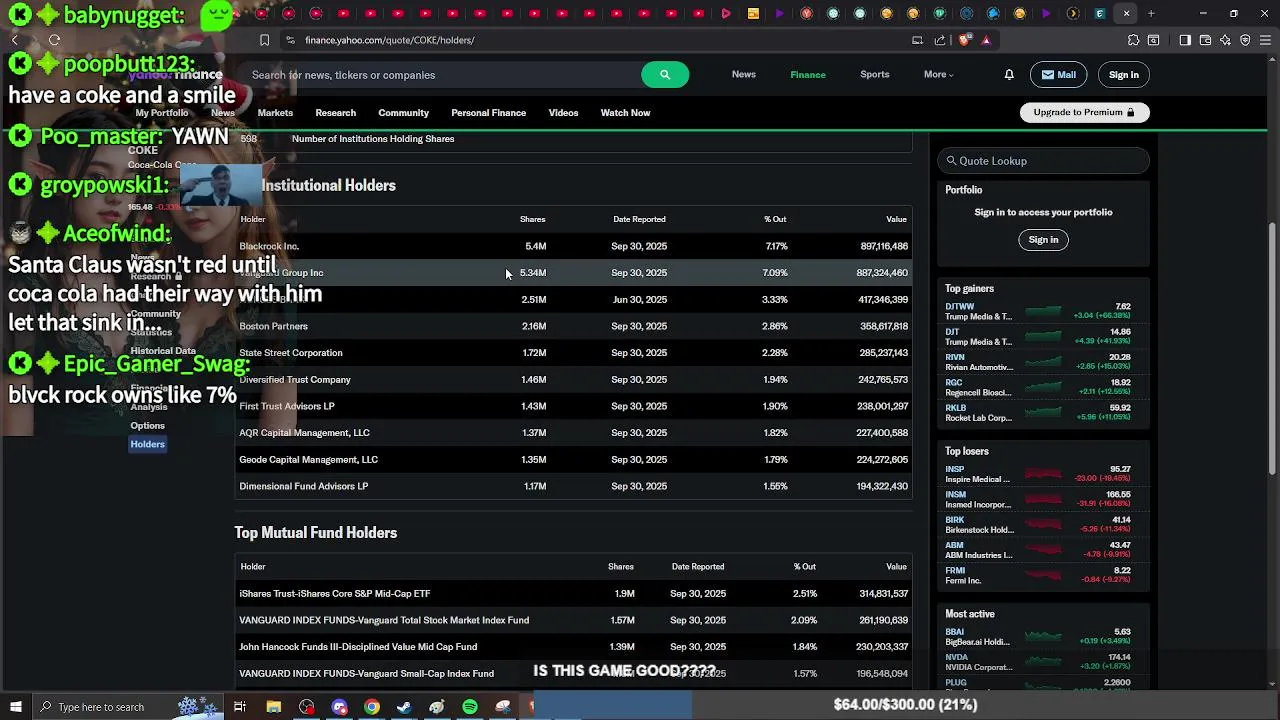Click AQR Capital Management, LLC row
Image resolution: width=1280 pixels, height=720 pixels.
(x=573, y=433)
